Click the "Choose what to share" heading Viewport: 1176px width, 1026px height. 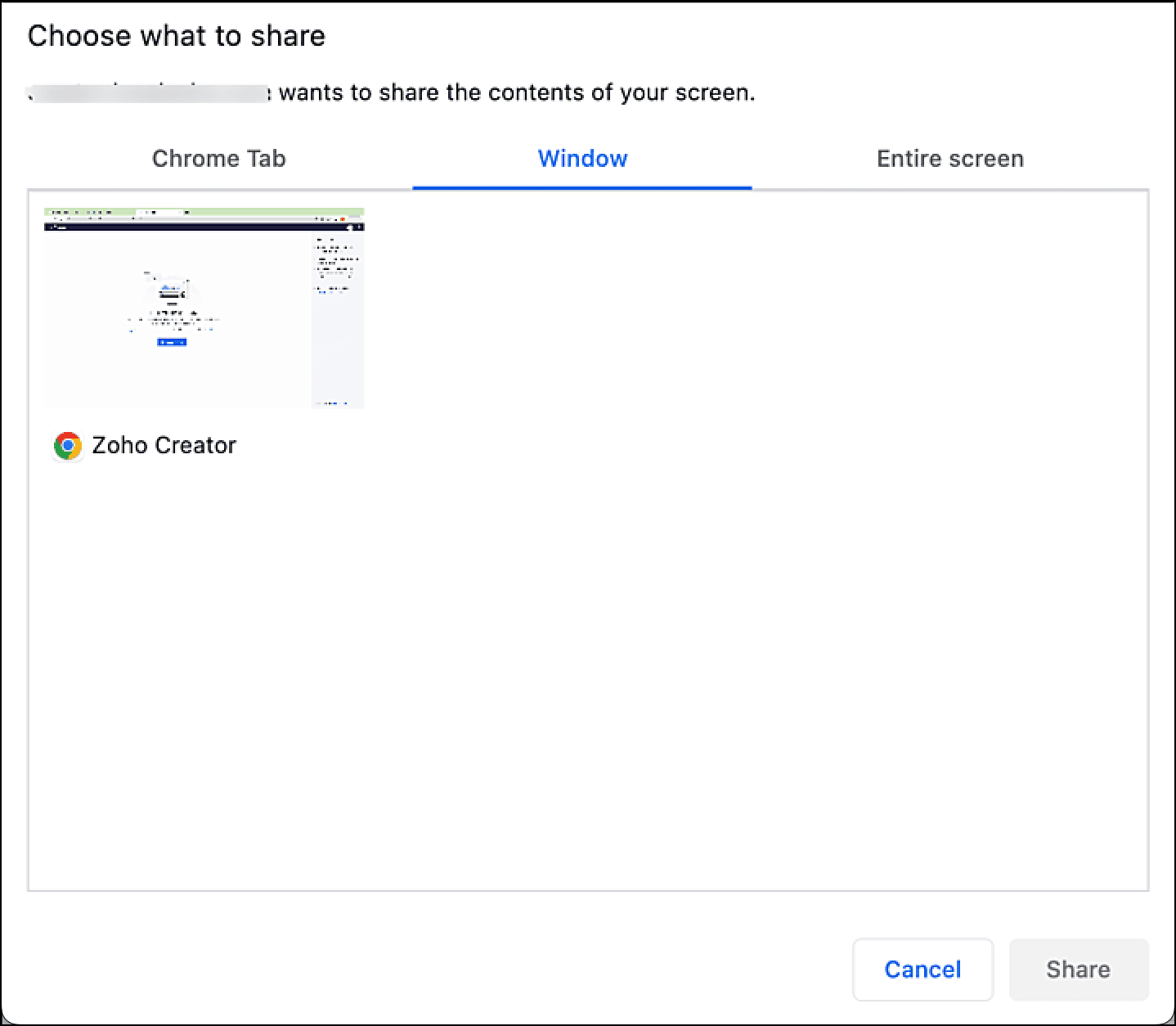tap(177, 36)
